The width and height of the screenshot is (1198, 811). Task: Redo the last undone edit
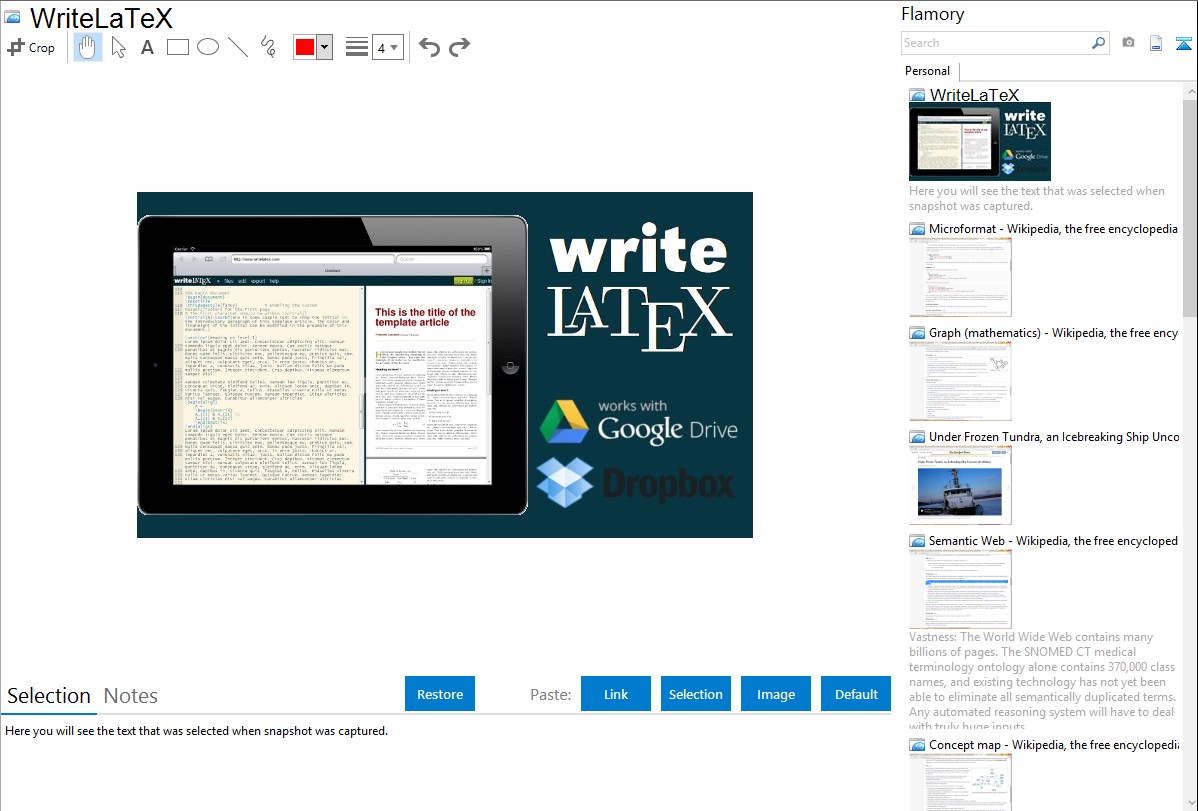[459, 47]
